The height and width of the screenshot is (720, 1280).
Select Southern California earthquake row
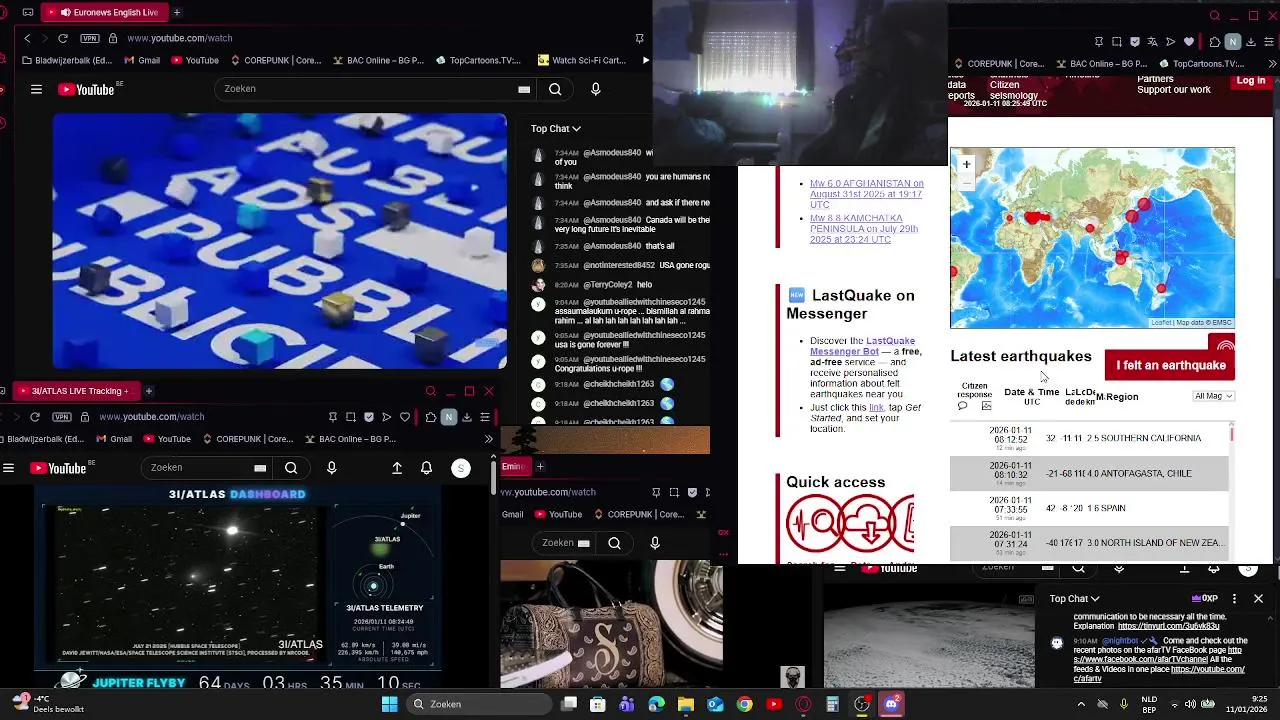coord(1089,438)
